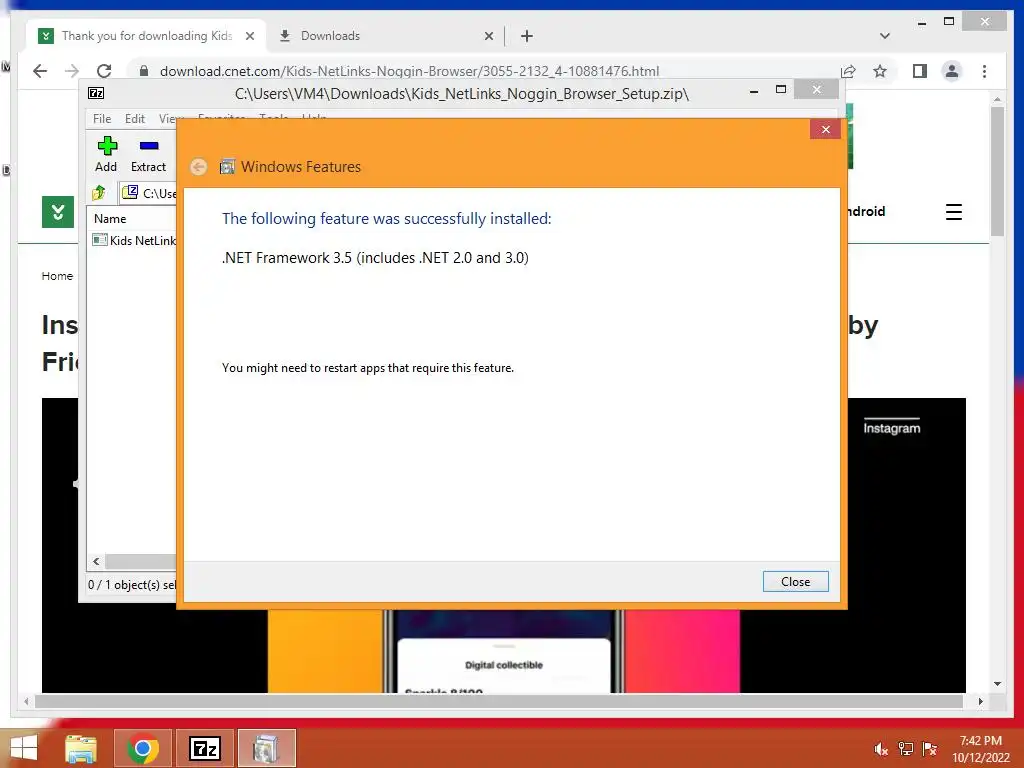This screenshot has width=1024, height=768.
Task: Open the Windows Start button
Action: click(24, 748)
